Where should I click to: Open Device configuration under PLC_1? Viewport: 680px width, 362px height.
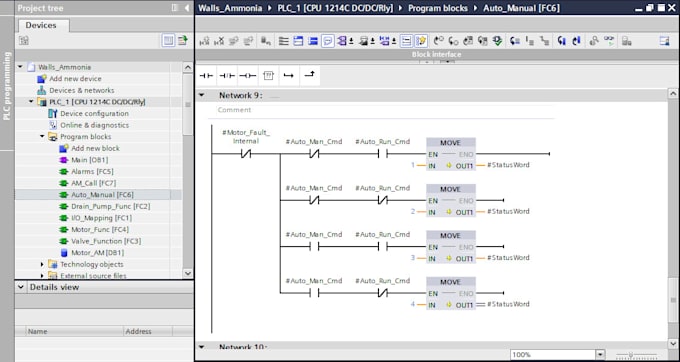click(x=94, y=113)
